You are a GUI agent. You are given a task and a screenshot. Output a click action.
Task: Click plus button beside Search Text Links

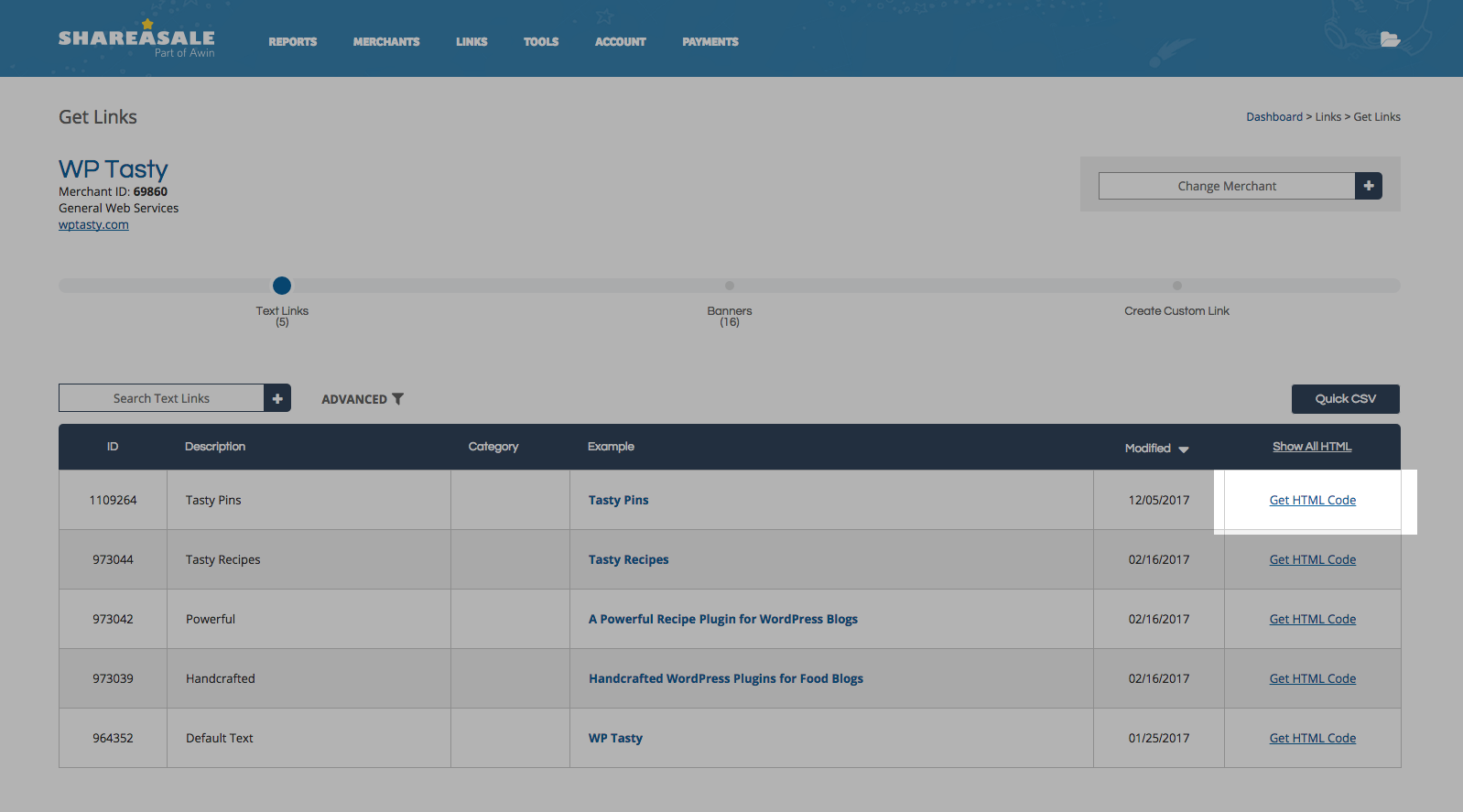coord(277,398)
